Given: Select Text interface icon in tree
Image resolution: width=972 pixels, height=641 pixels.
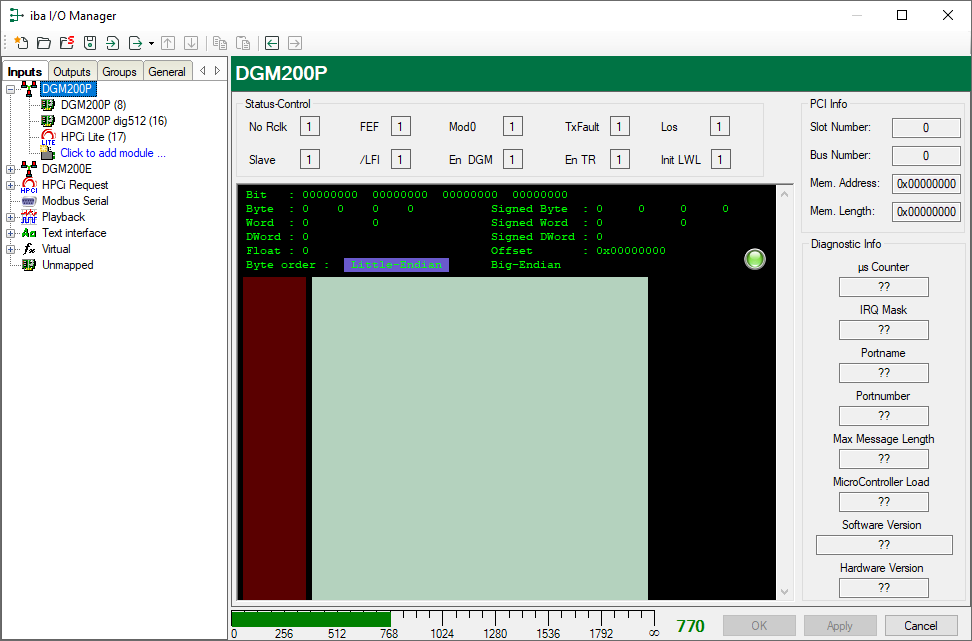Looking at the screenshot, I should coord(29,233).
